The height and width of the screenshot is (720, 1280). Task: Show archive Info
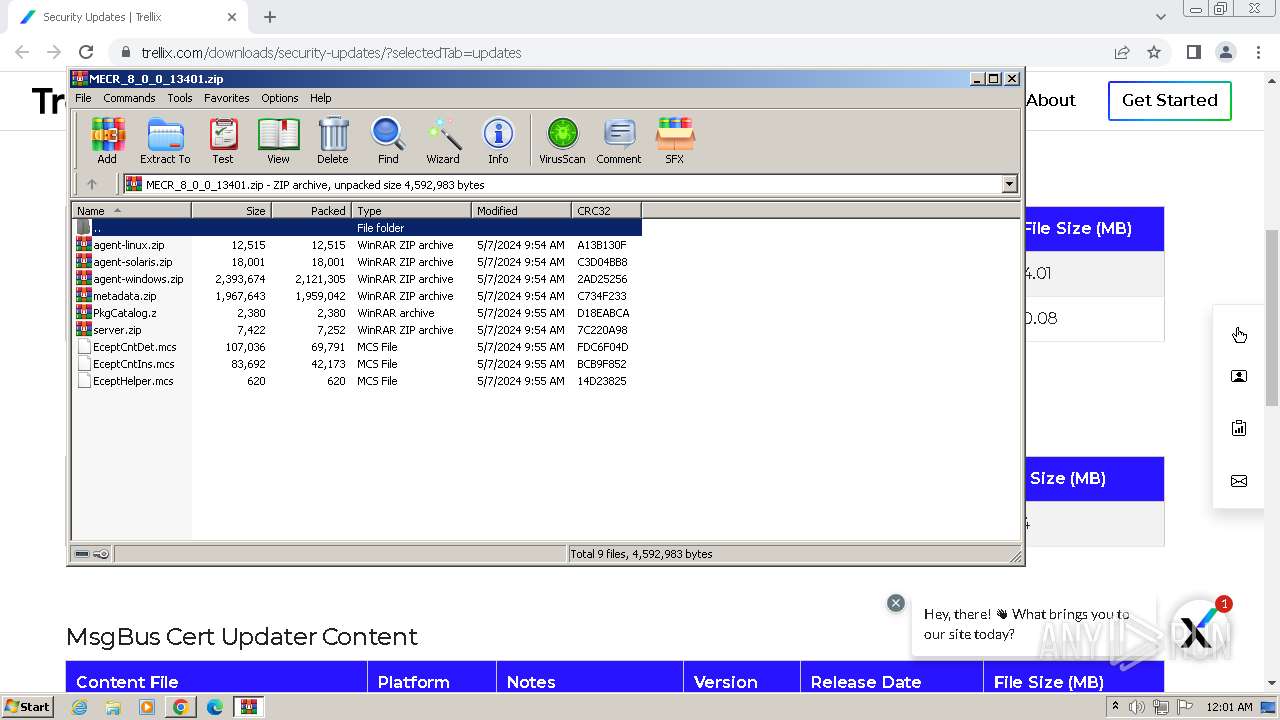pos(498,140)
